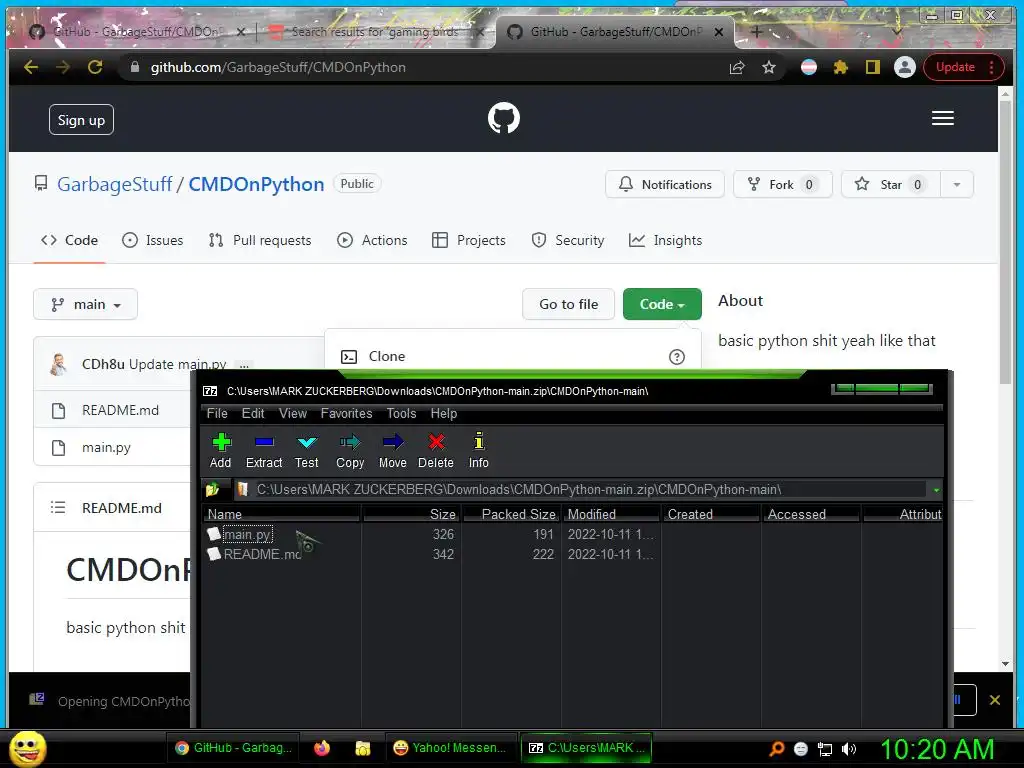1024x768 pixels.
Task: Open the file explorer taskbar icon
Action: (362, 748)
